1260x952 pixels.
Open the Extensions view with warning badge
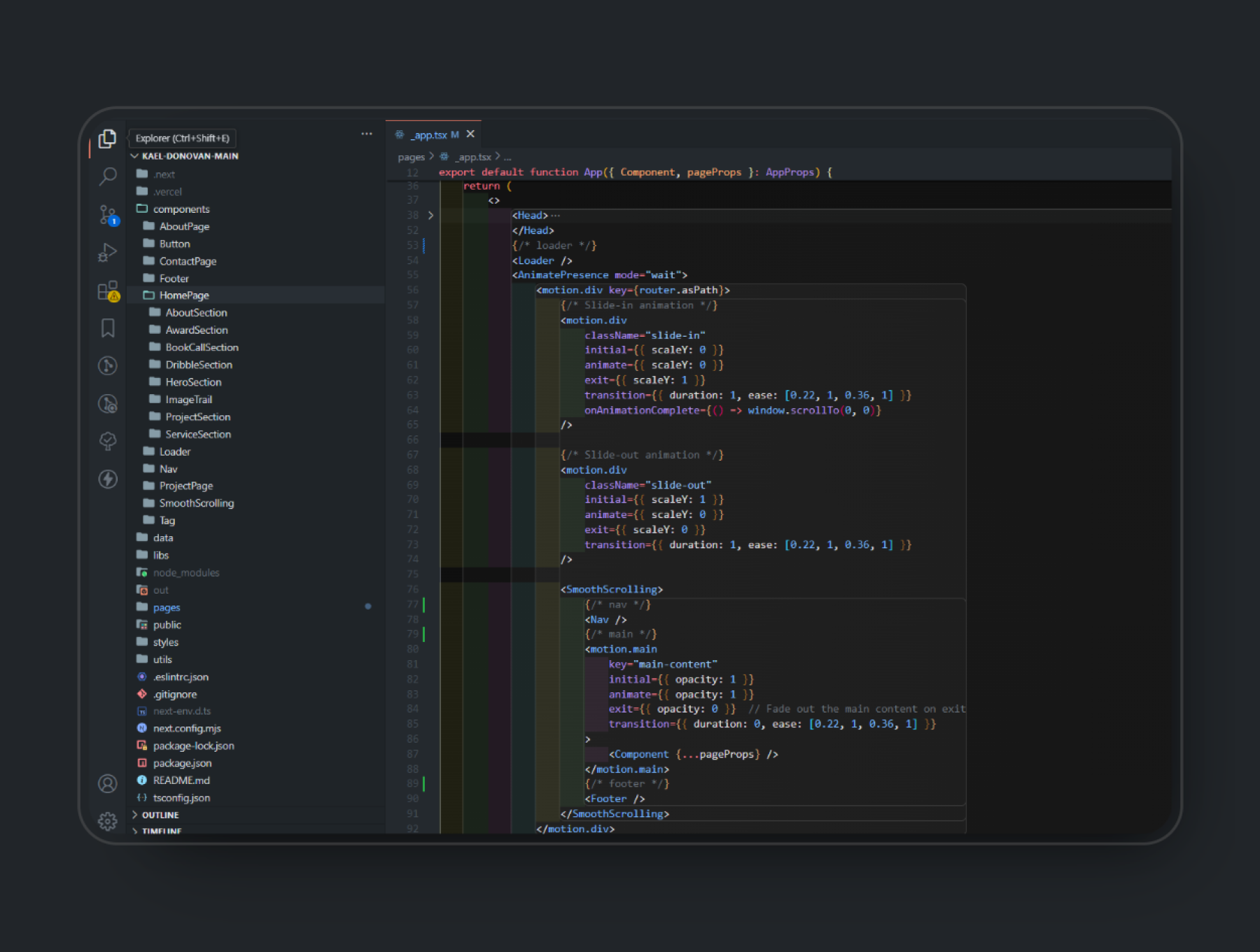(x=107, y=290)
